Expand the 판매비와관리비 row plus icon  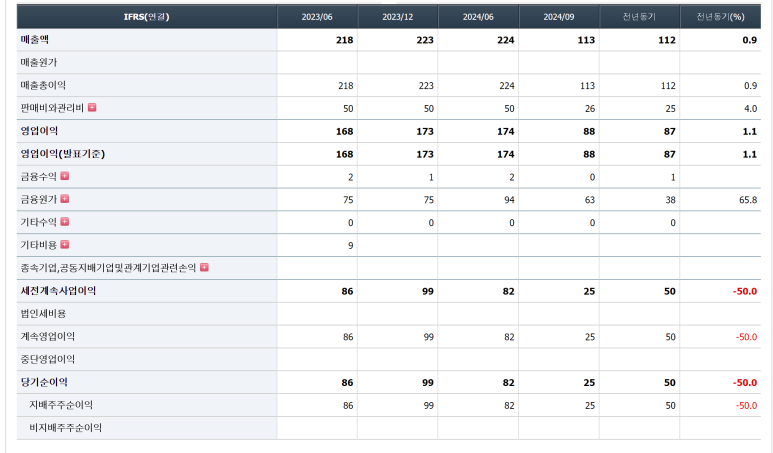coord(92,107)
